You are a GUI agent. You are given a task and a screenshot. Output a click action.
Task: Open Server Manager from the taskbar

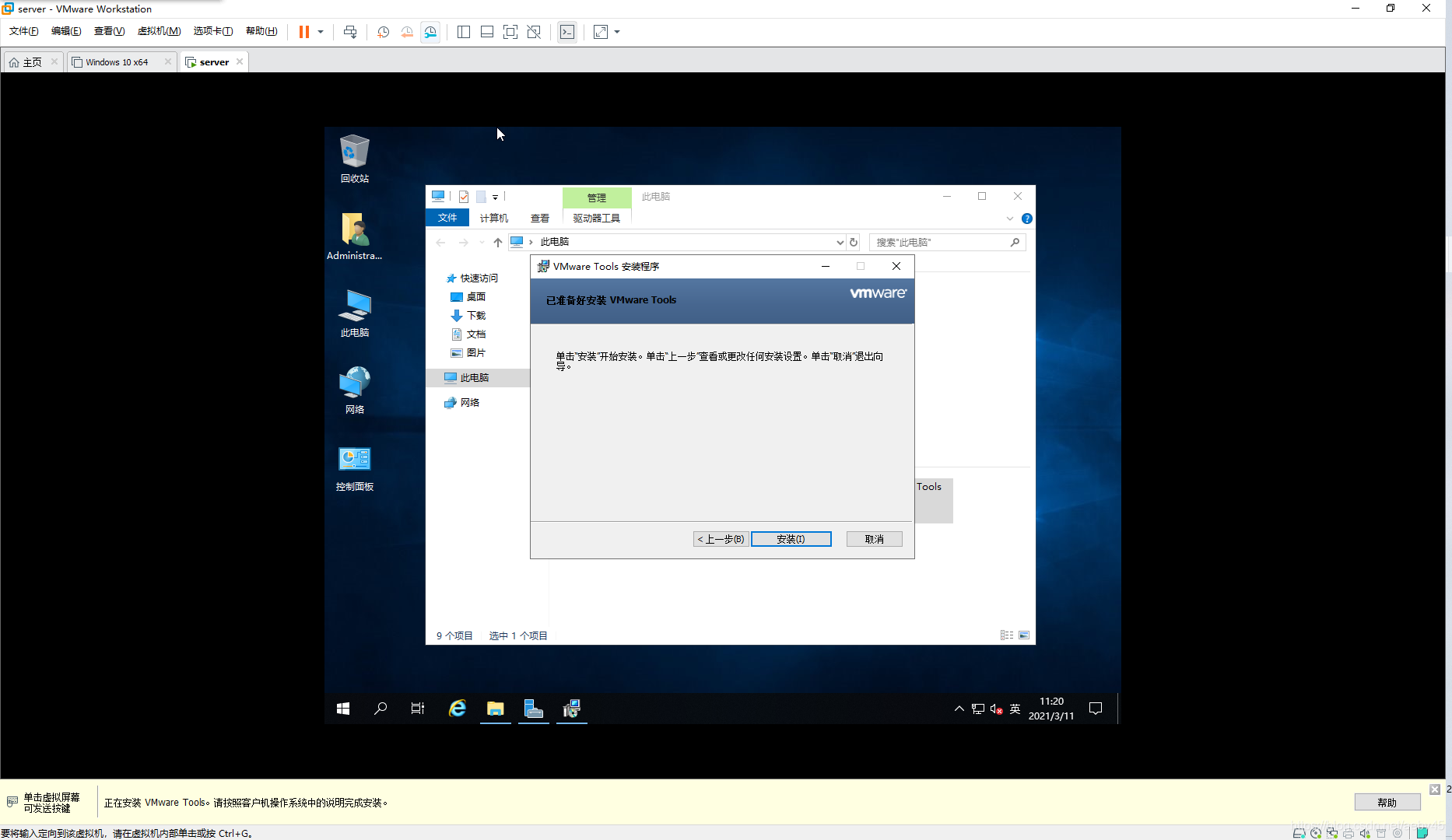[x=534, y=709]
